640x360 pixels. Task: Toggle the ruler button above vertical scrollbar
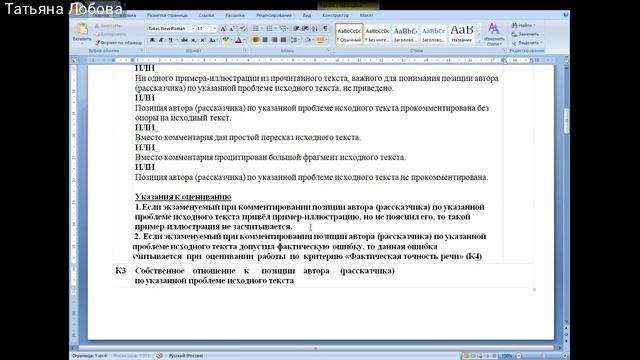coord(566,60)
